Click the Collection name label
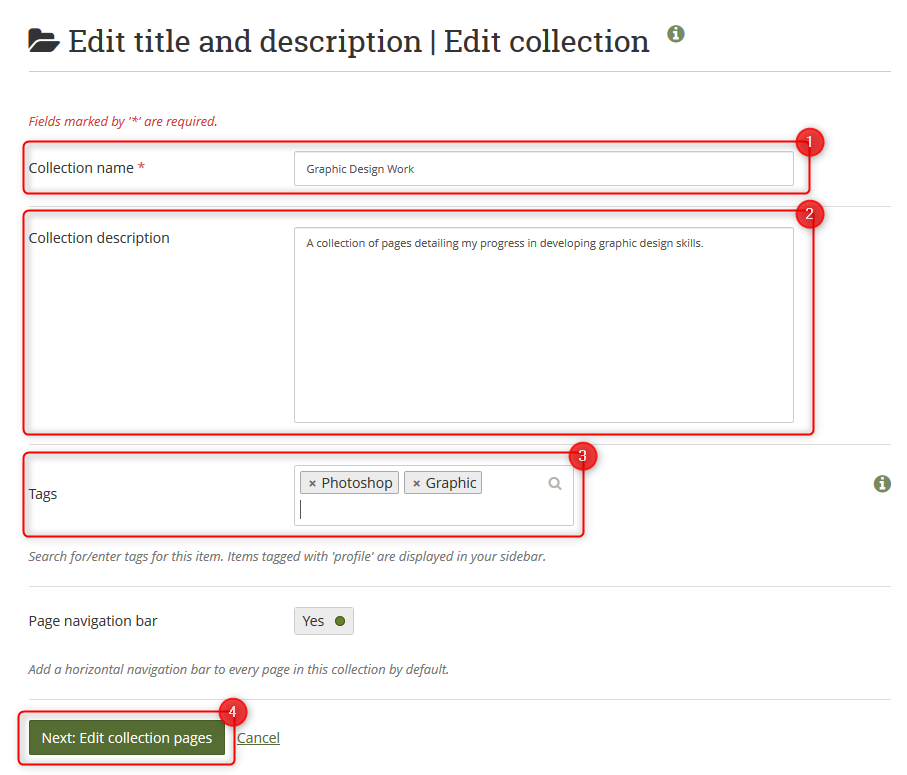The width and height of the screenshot is (907, 775). [81, 168]
